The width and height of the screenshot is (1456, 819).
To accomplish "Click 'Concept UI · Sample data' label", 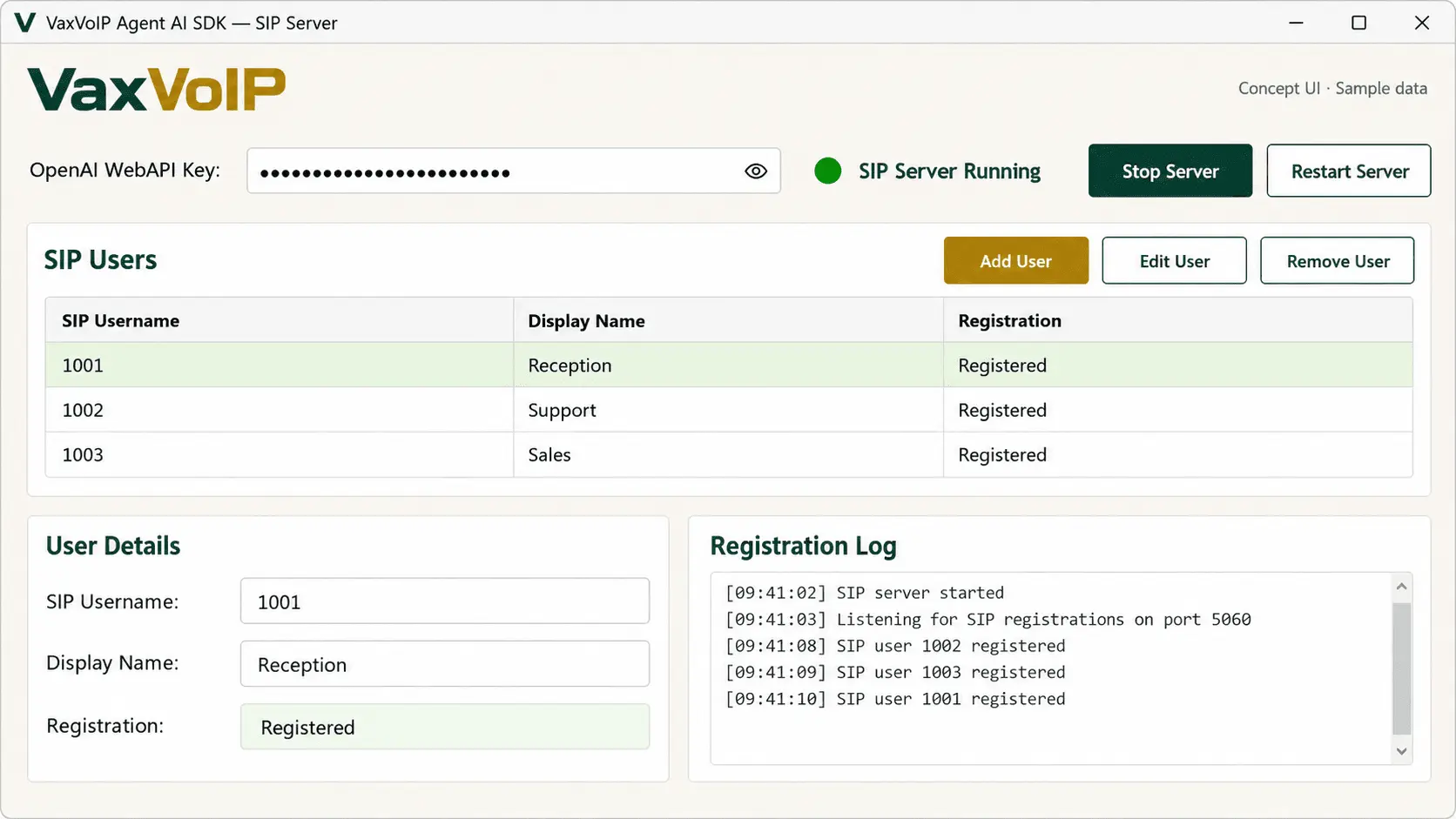I will (x=1332, y=88).
